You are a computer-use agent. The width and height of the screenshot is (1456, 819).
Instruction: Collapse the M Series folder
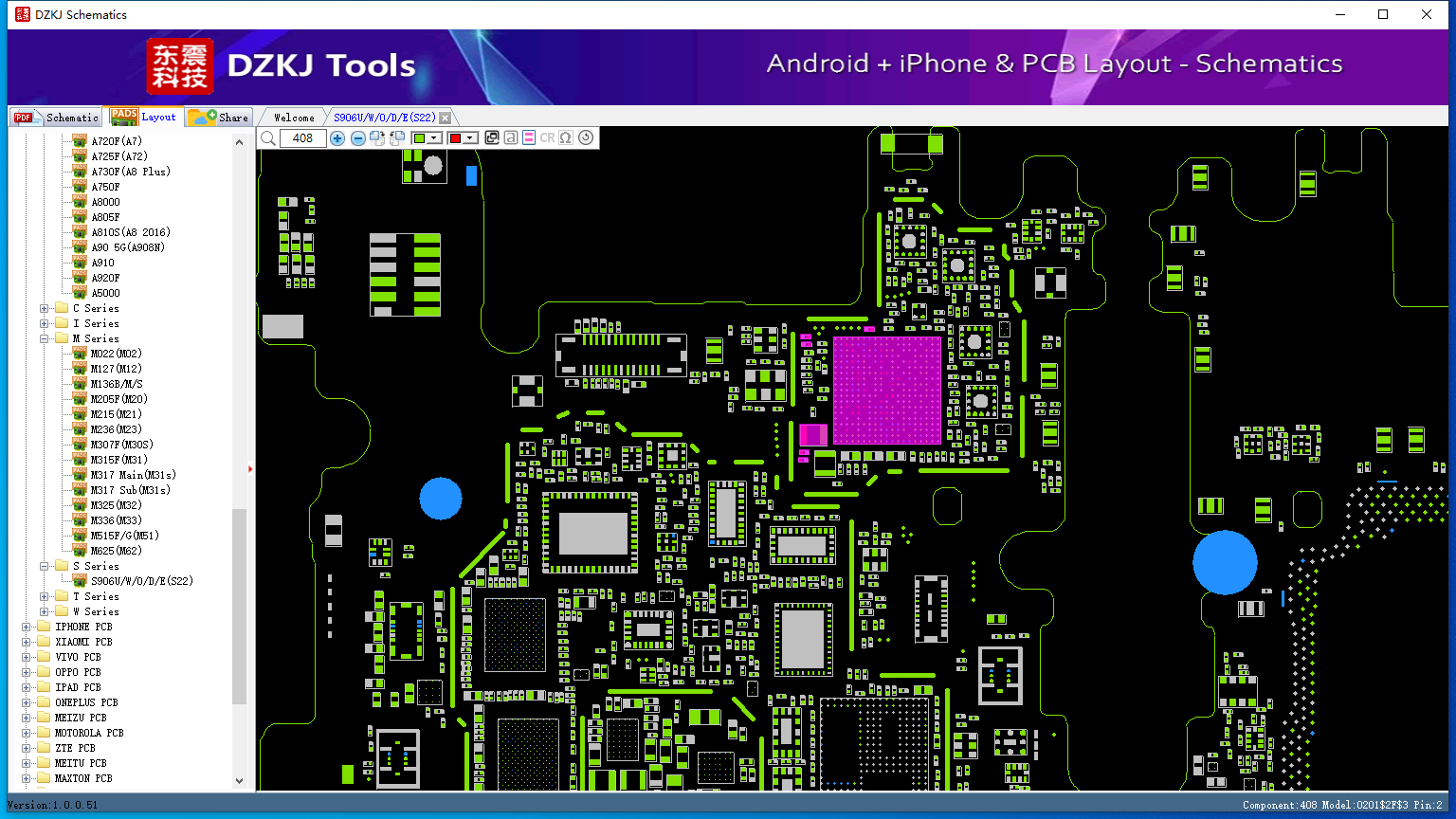click(45, 338)
